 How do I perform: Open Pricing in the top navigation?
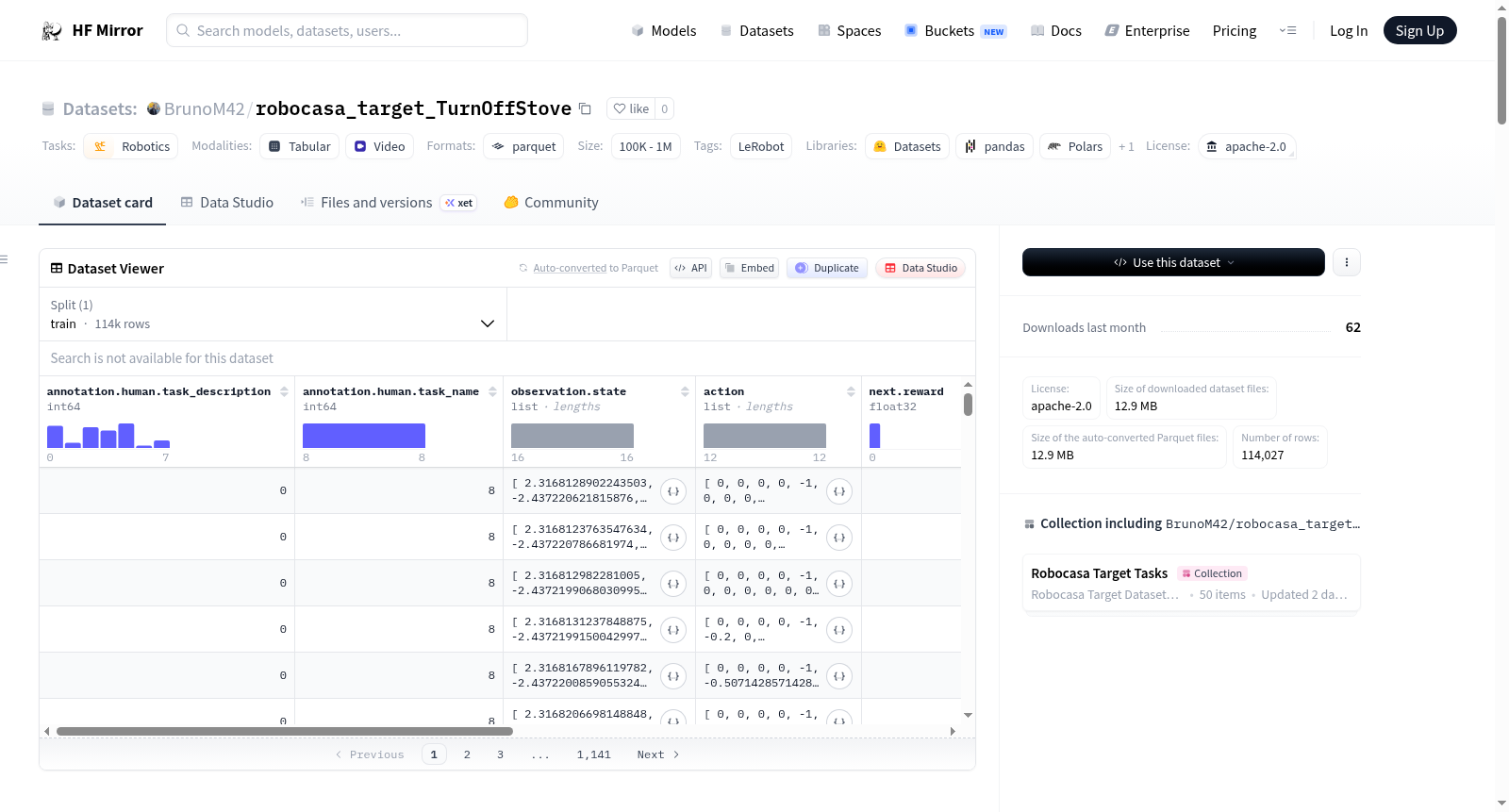[1235, 30]
